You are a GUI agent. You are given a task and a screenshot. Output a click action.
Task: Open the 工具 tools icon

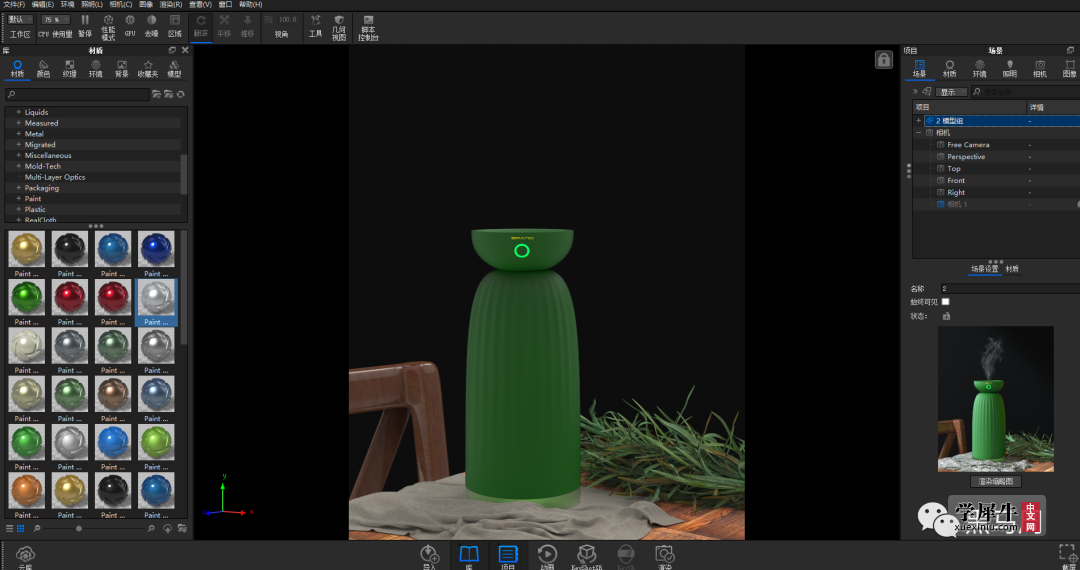[x=315, y=26]
